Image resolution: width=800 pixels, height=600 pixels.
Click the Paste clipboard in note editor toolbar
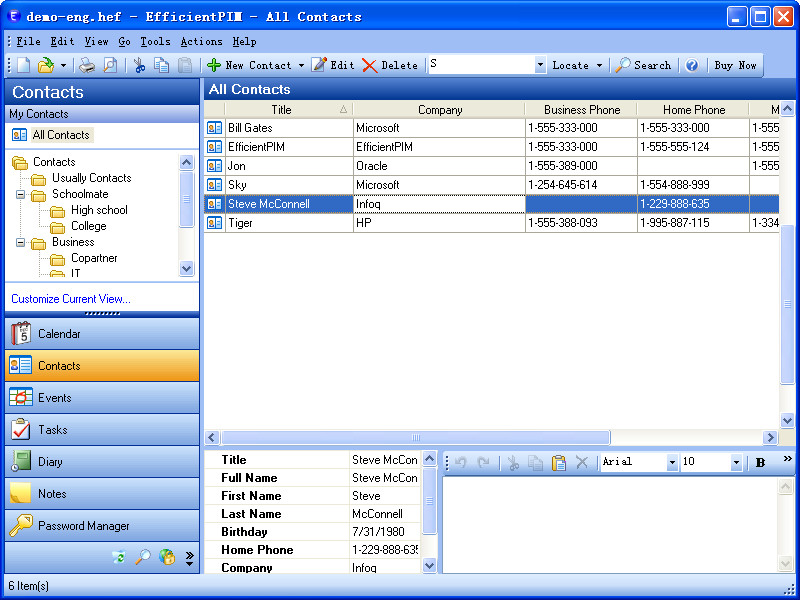pos(559,462)
